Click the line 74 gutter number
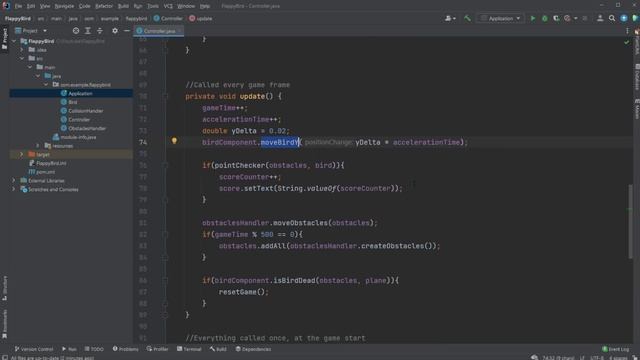 click(x=143, y=142)
